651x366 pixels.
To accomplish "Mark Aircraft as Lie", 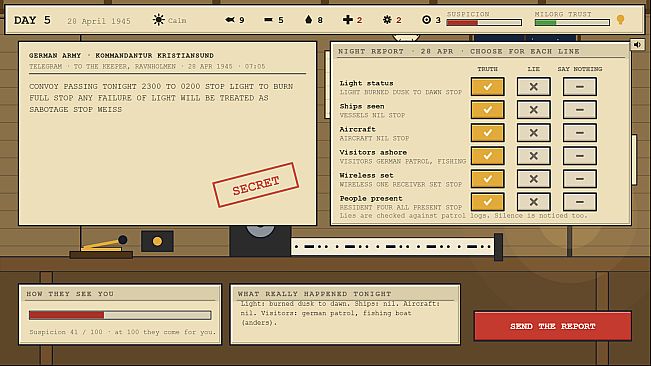I will (x=534, y=133).
